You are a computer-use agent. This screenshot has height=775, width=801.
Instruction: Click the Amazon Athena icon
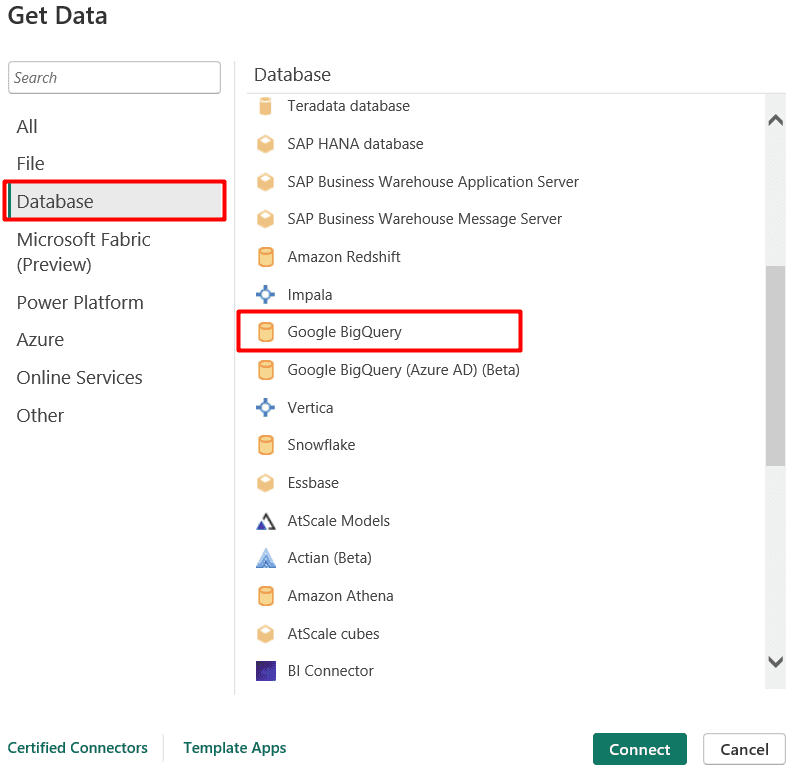(x=266, y=596)
